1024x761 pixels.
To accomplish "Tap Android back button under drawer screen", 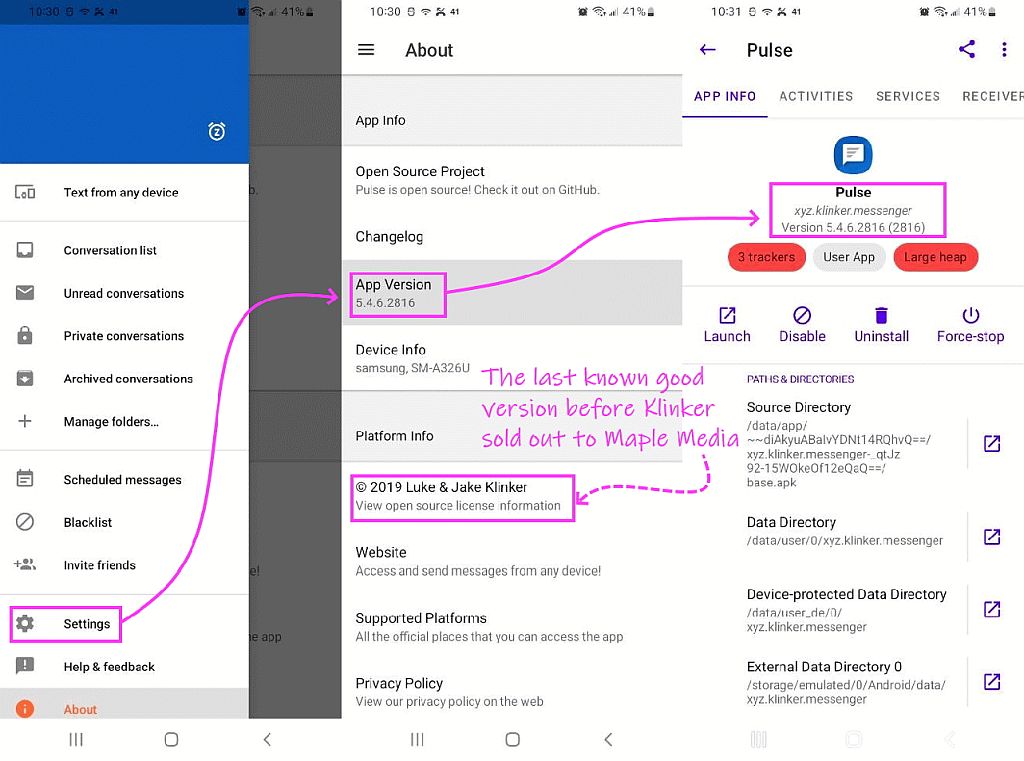I will (267, 739).
